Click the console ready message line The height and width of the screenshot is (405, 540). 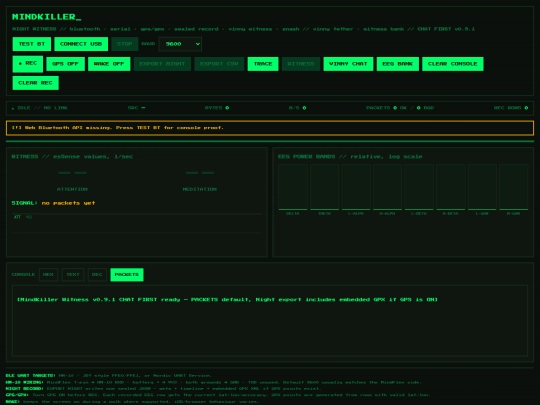tap(227, 300)
